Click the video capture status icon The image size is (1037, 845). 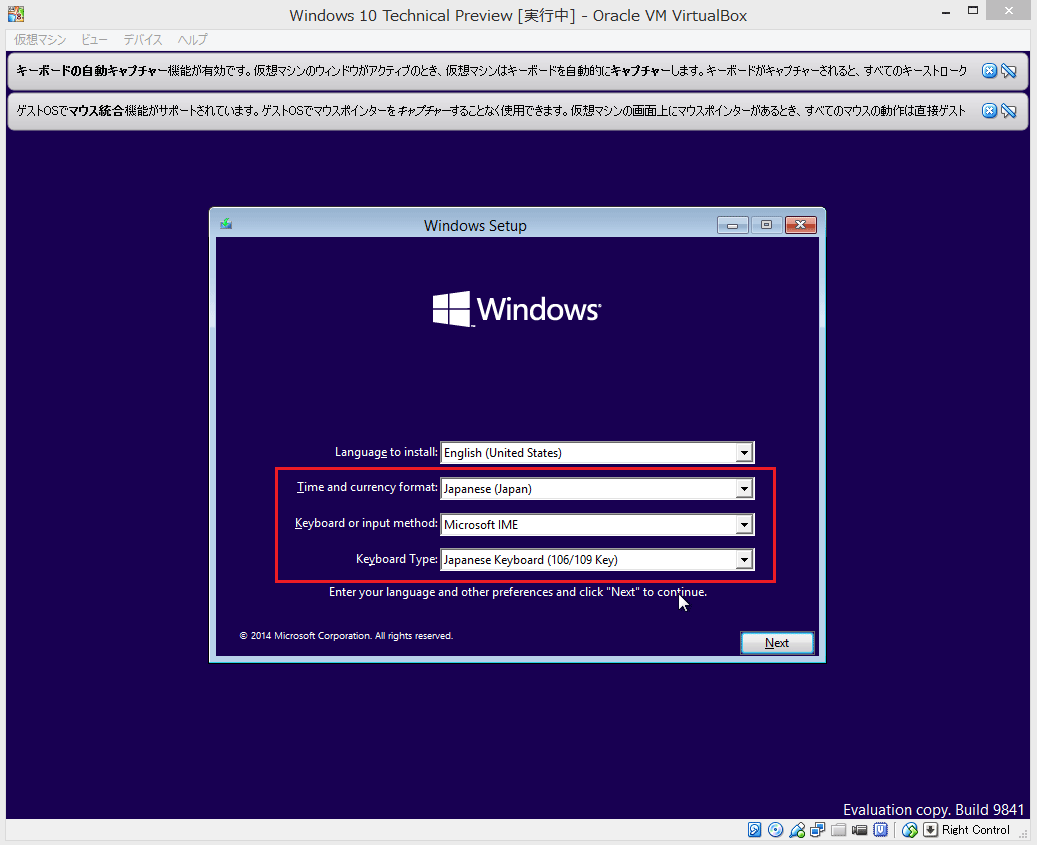tap(860, 830)
